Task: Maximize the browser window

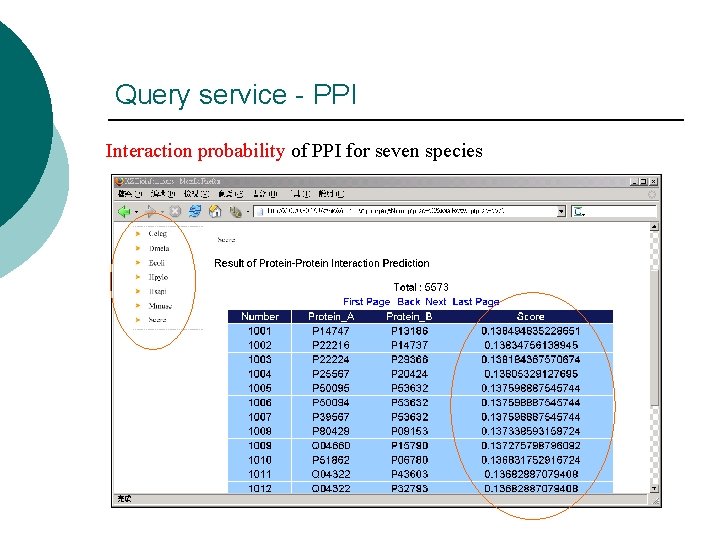Action: [x=643, y=182]
